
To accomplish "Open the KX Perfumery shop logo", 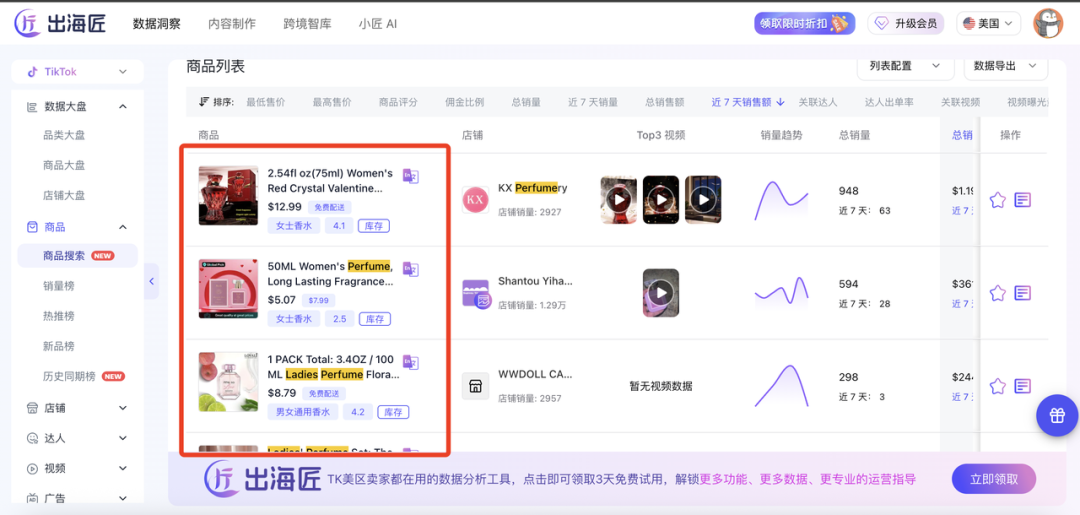I will [475, 200].
